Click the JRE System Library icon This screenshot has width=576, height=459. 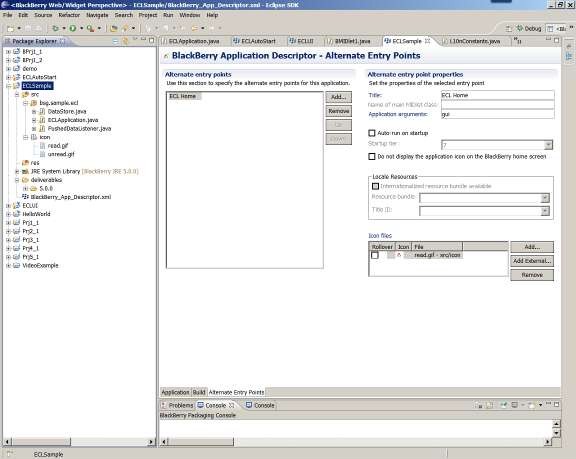25,171
